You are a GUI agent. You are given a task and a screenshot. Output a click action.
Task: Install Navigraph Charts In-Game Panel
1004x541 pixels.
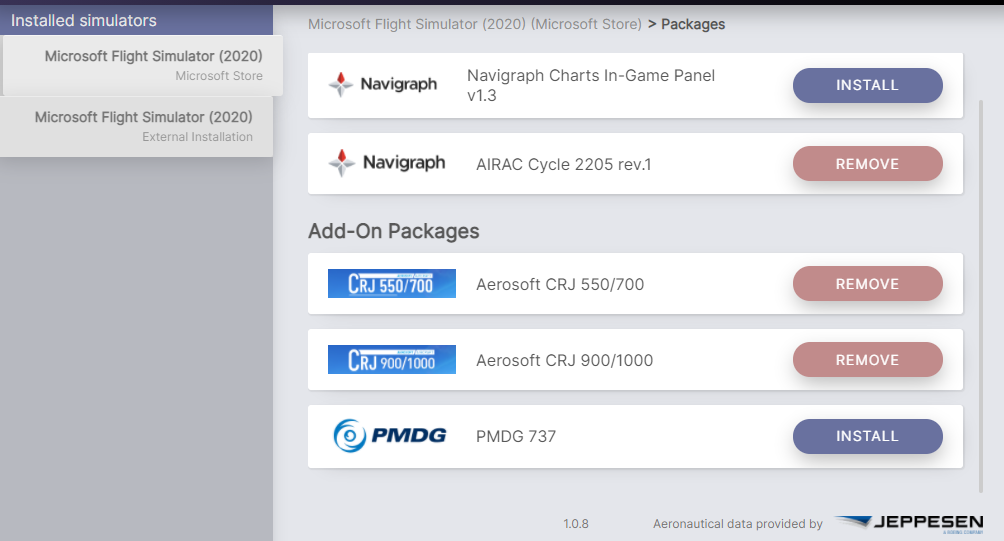[x=867, y=86]
